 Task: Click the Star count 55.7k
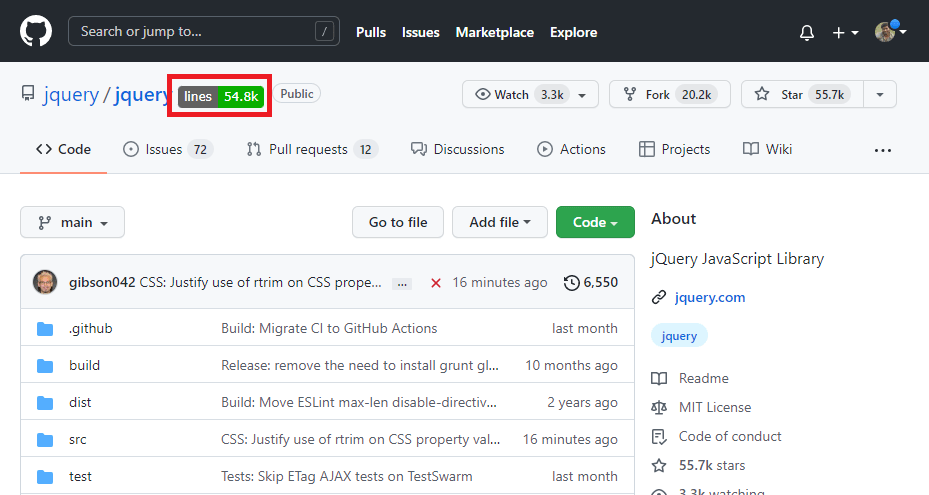pyautogui.click(x=829, y=94)
